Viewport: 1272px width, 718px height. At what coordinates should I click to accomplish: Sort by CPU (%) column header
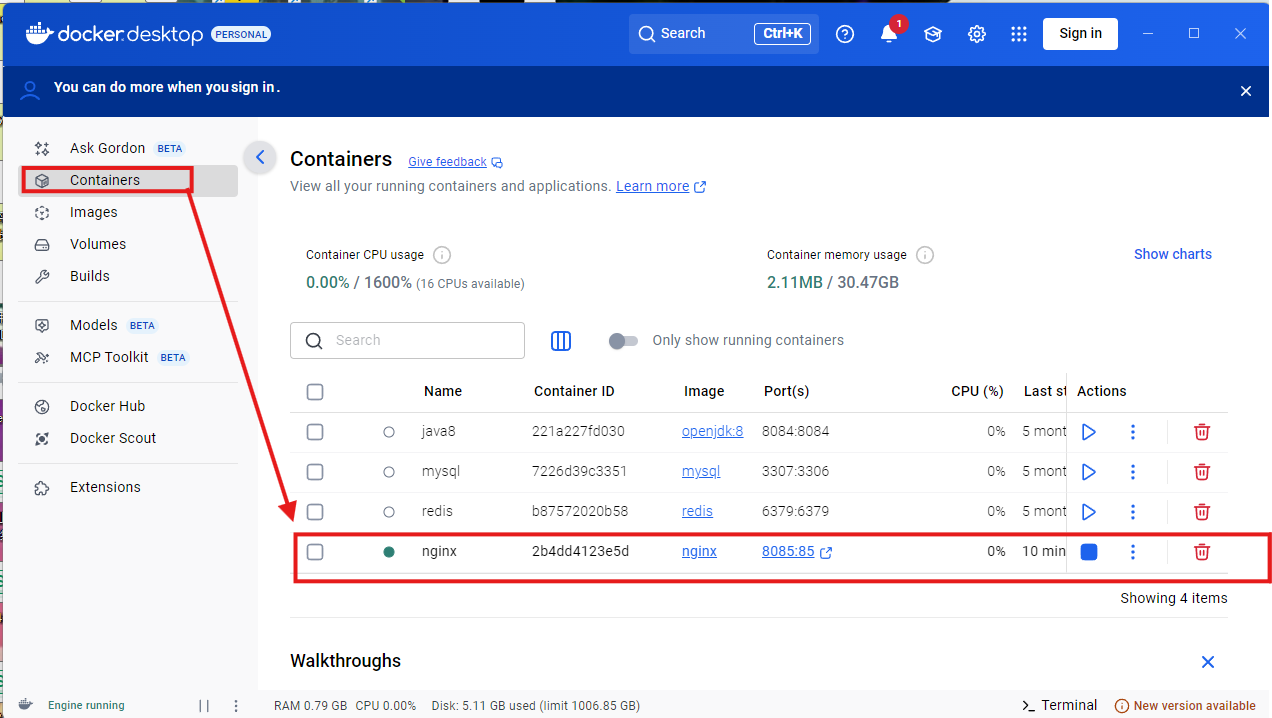(x=977, y=391)
